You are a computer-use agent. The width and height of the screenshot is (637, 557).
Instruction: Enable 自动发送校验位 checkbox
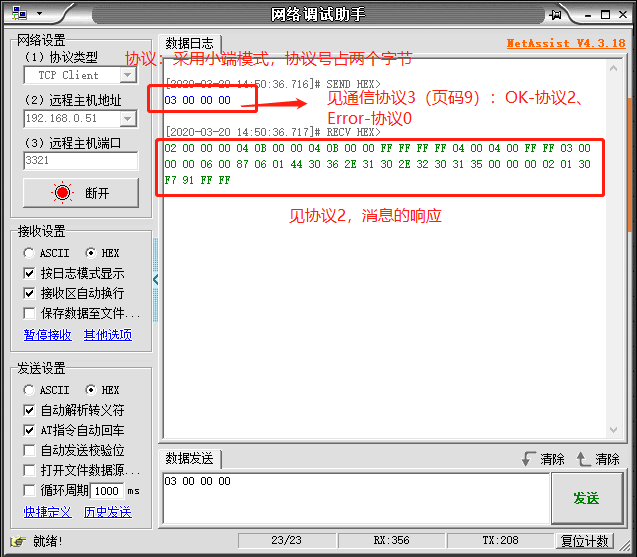[x=29, y=450]
